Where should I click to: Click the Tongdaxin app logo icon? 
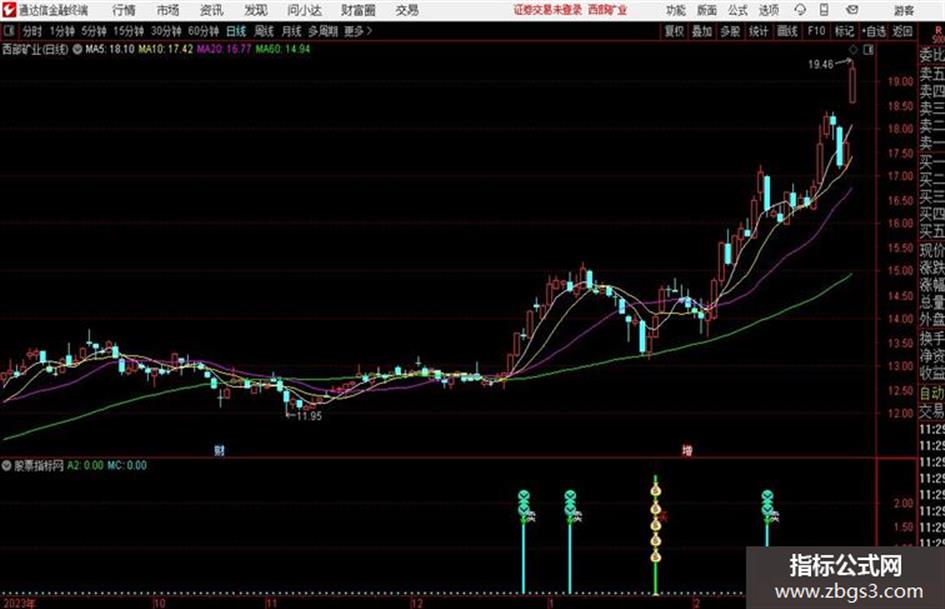(9, 10)
